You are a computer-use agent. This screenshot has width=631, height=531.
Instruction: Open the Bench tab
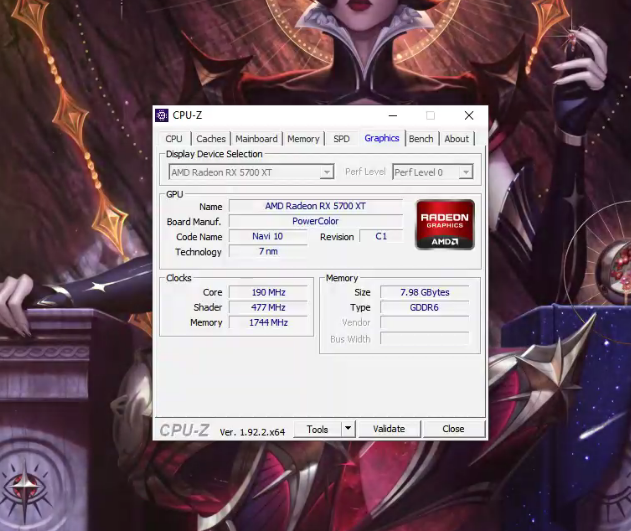pyautogui.click(x=421, y=139)
